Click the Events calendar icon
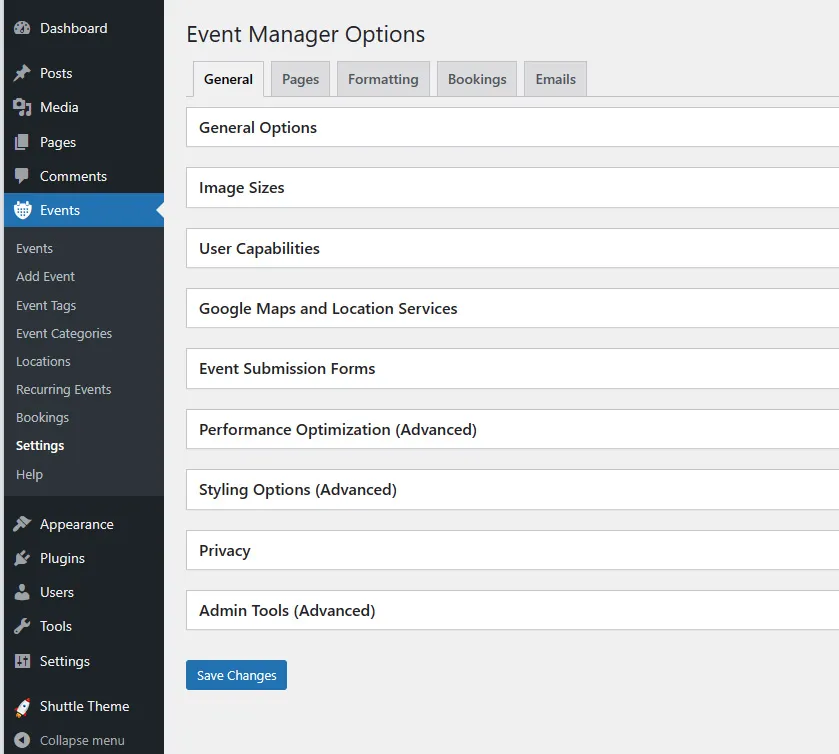This screenshot has width=839, height=754. (x=22, y=210)
